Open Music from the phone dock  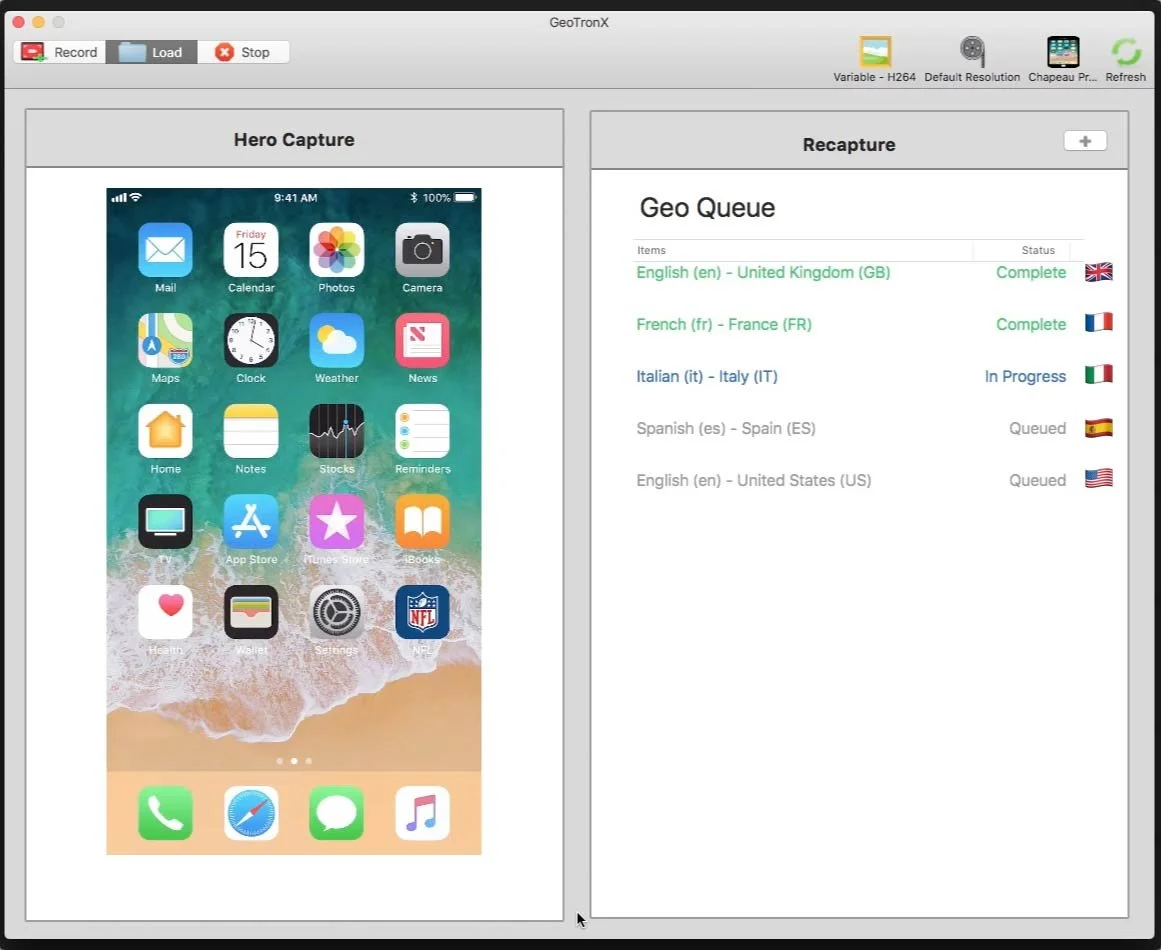422,813
